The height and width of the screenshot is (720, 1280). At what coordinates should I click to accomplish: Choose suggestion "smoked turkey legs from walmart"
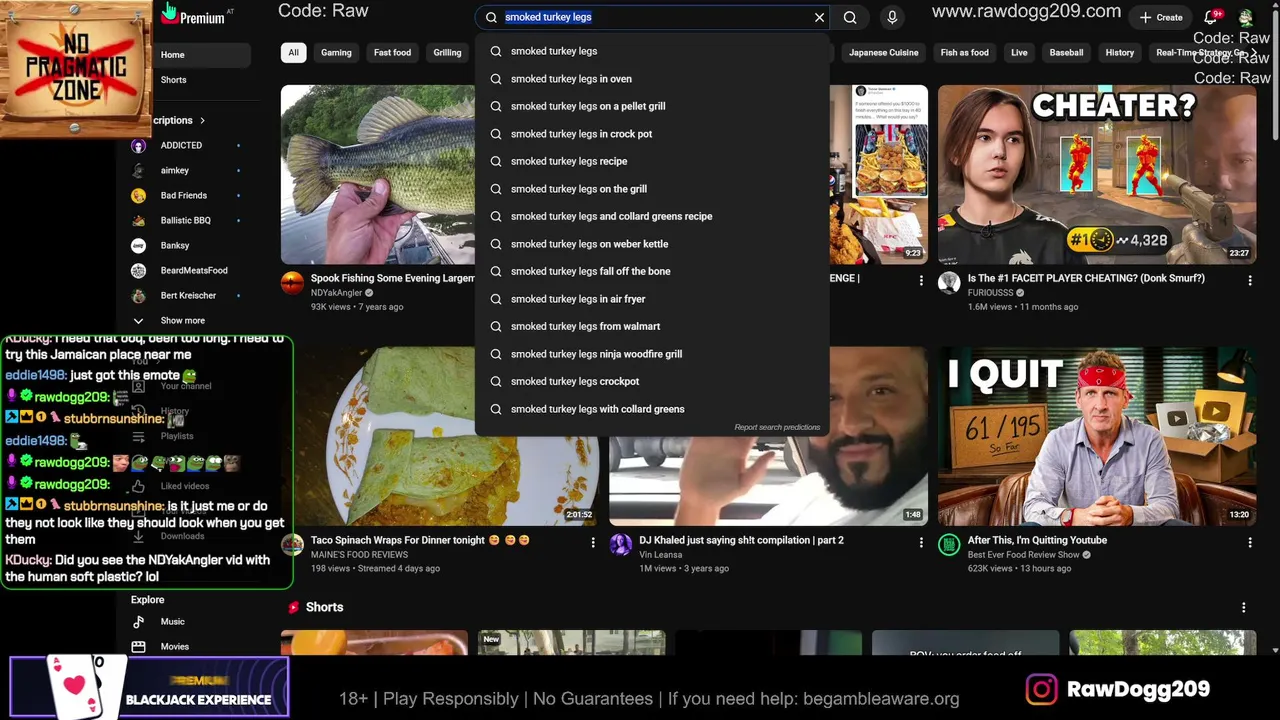tap(652, 326)
